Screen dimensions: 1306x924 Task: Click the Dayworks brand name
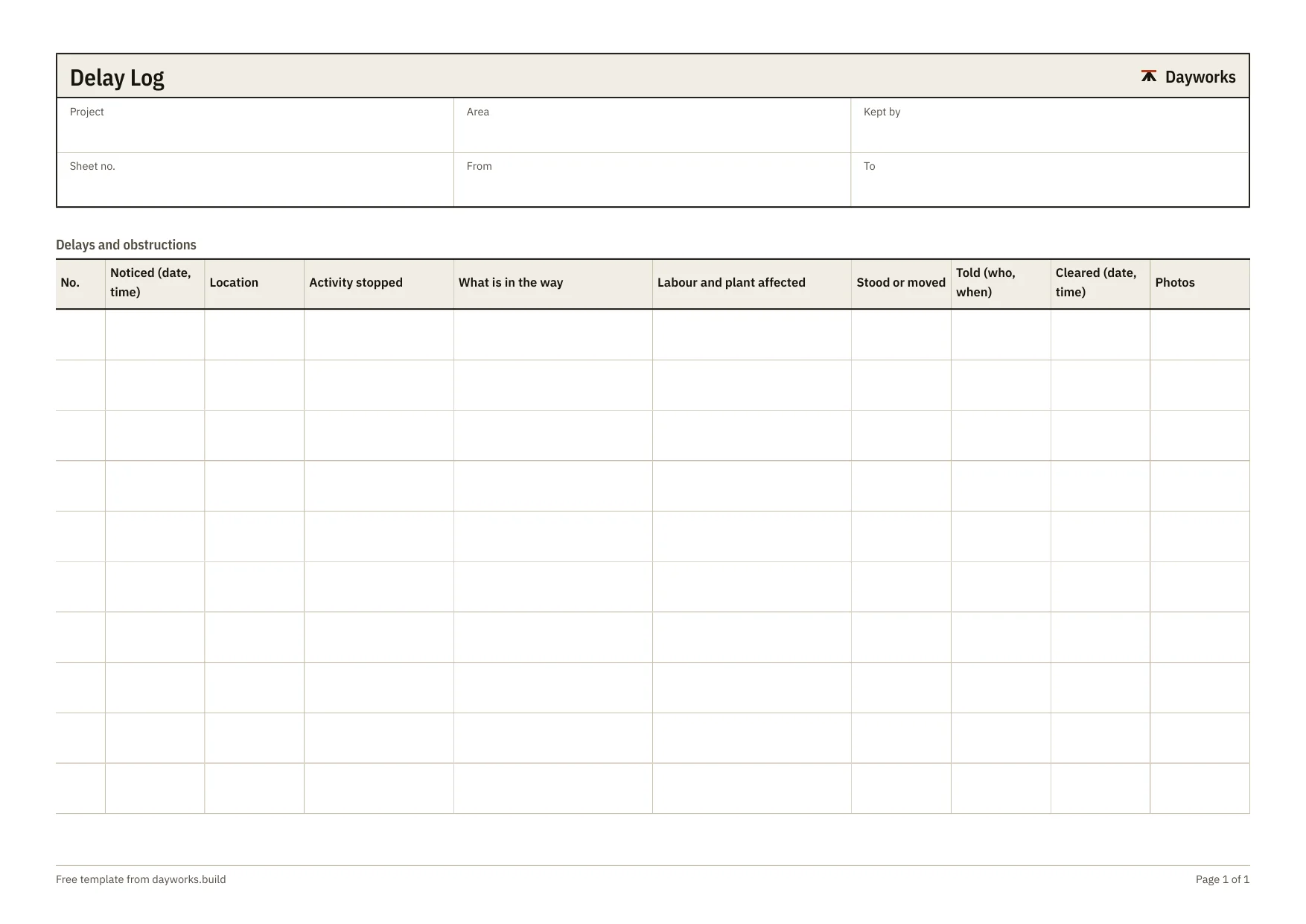(x=1200, y=77)
